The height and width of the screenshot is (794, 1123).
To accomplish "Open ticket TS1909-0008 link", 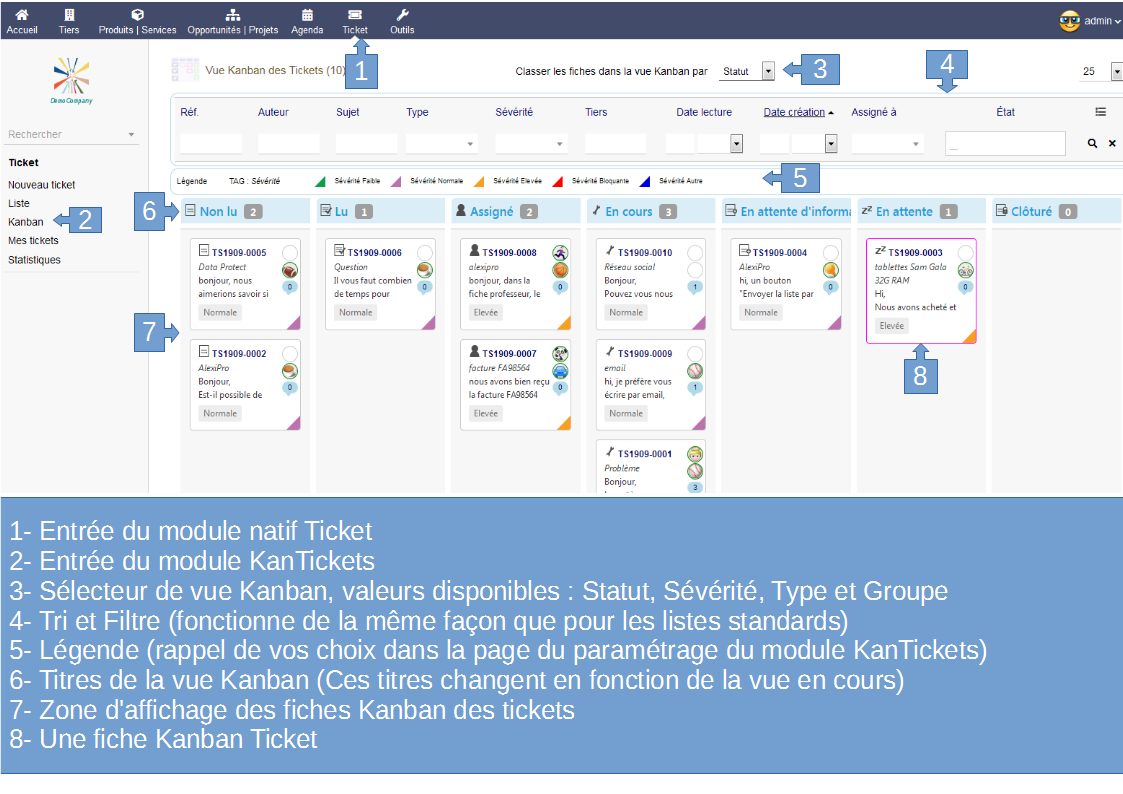I will (512, 253).
